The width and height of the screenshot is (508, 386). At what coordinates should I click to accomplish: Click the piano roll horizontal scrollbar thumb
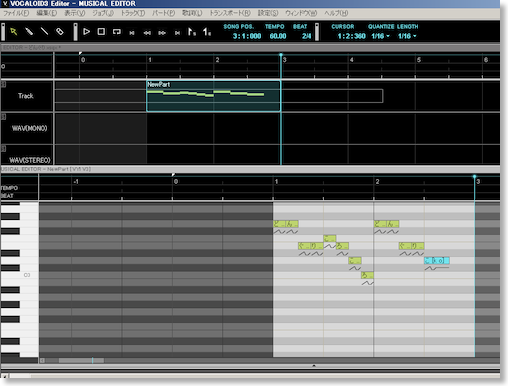tap(81, 360)
